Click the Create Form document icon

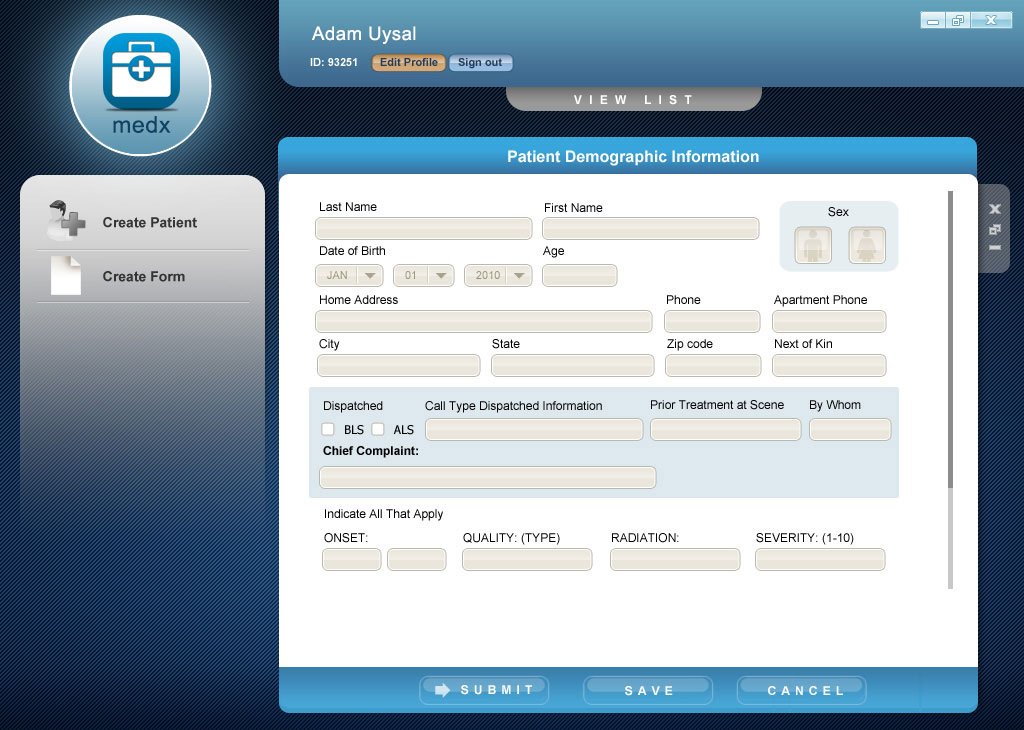[66, 276]
